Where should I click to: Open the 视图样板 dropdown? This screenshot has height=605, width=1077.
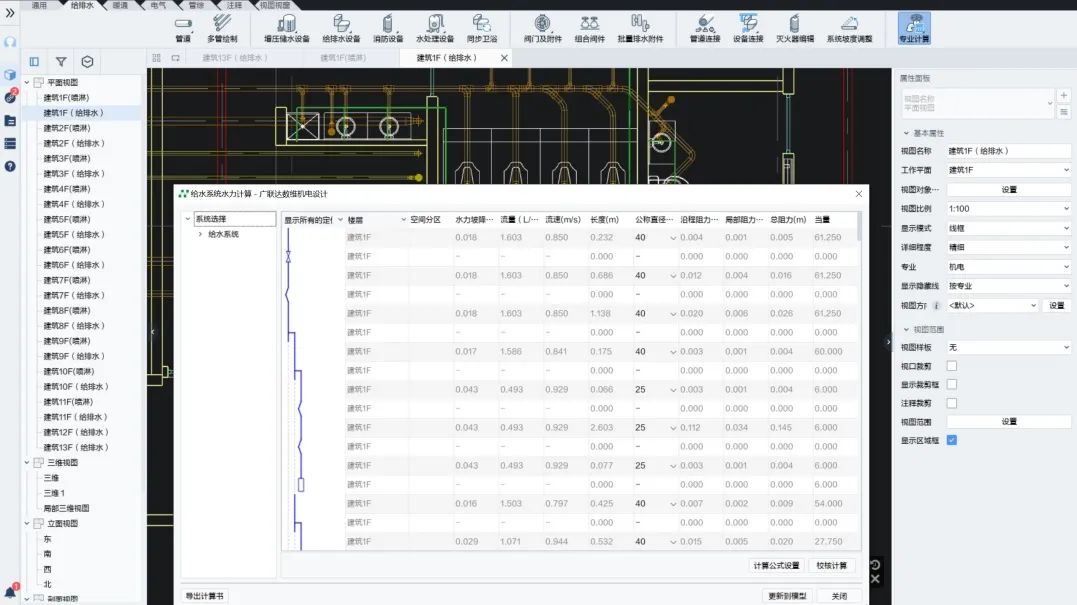(x=1008, y=347)
